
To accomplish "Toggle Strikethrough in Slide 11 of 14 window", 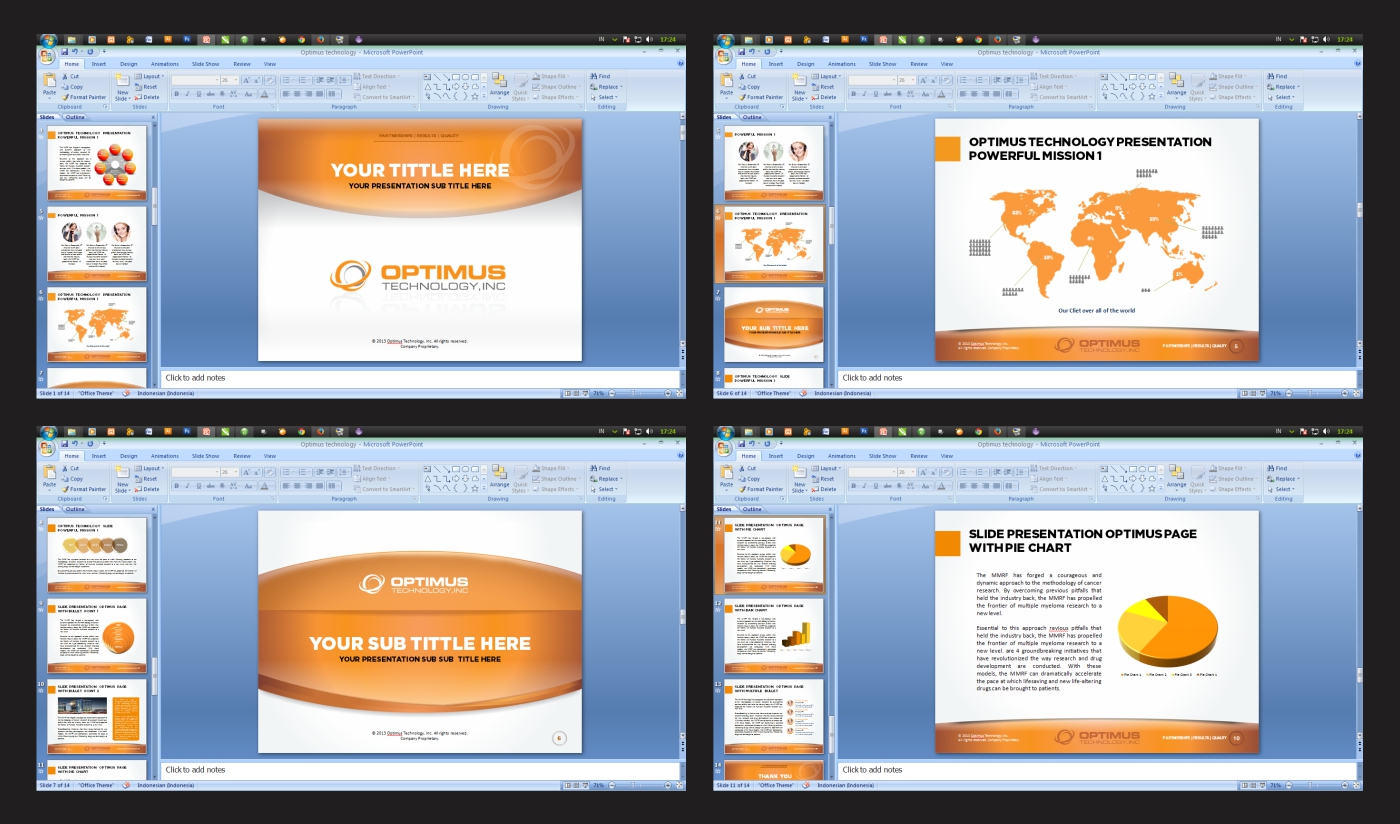I will 887,486.
